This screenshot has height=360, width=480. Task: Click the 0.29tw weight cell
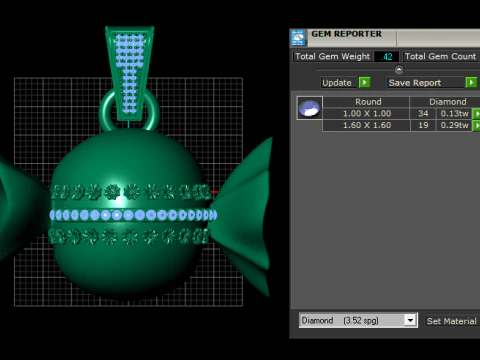(454, 125)
